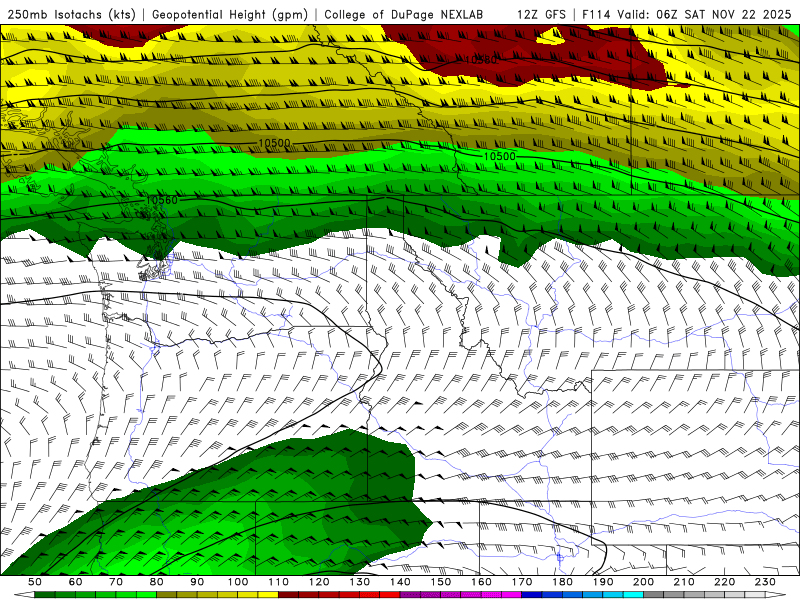The width and height of the screenshot is (800, 600).
Task: Click the 10560 height contour label
Action: click(x=161, y=200)
